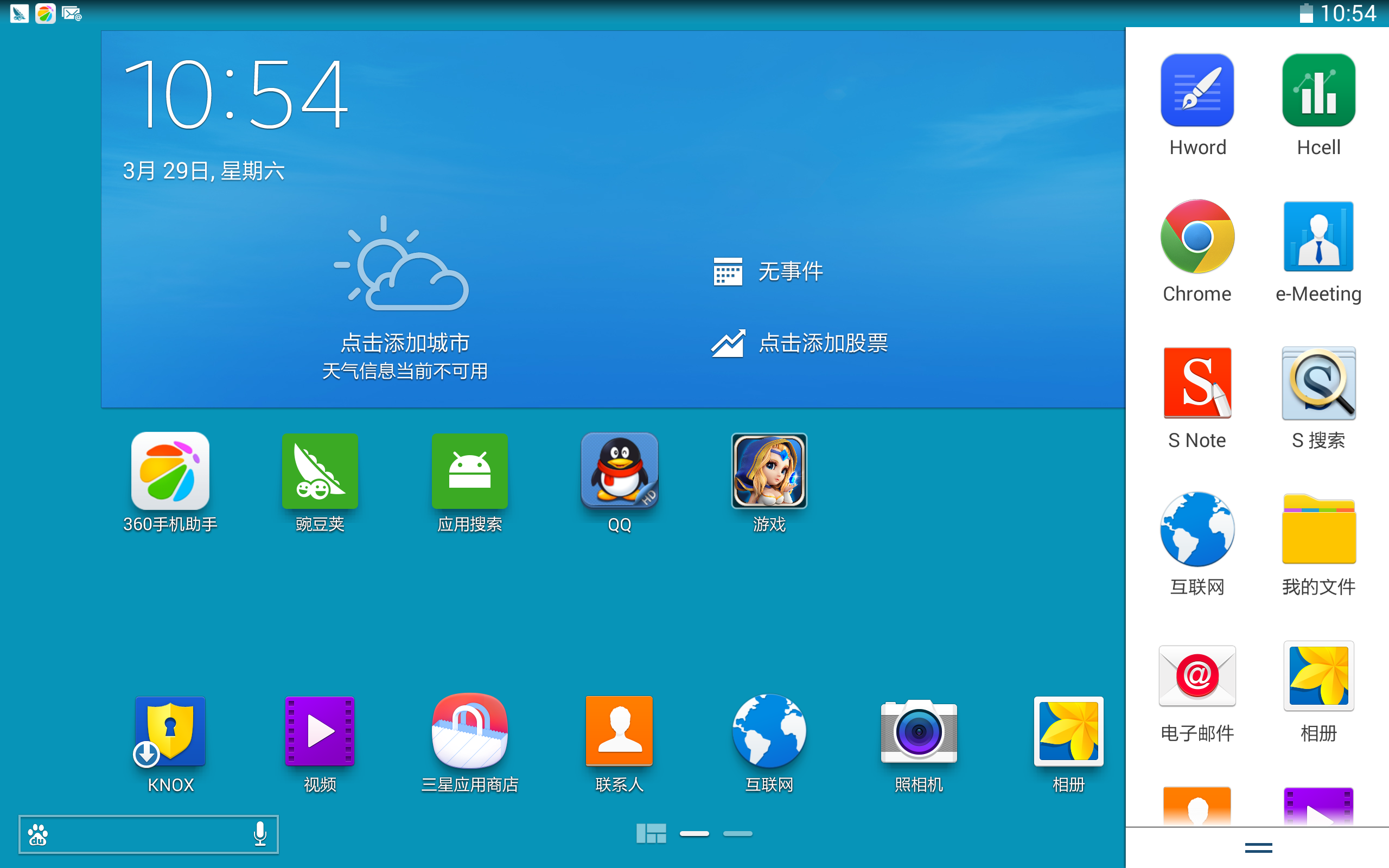Open 互联网 browser in the dock
Viewport: 1389px width, 868px height.
[x=769, y=731]
